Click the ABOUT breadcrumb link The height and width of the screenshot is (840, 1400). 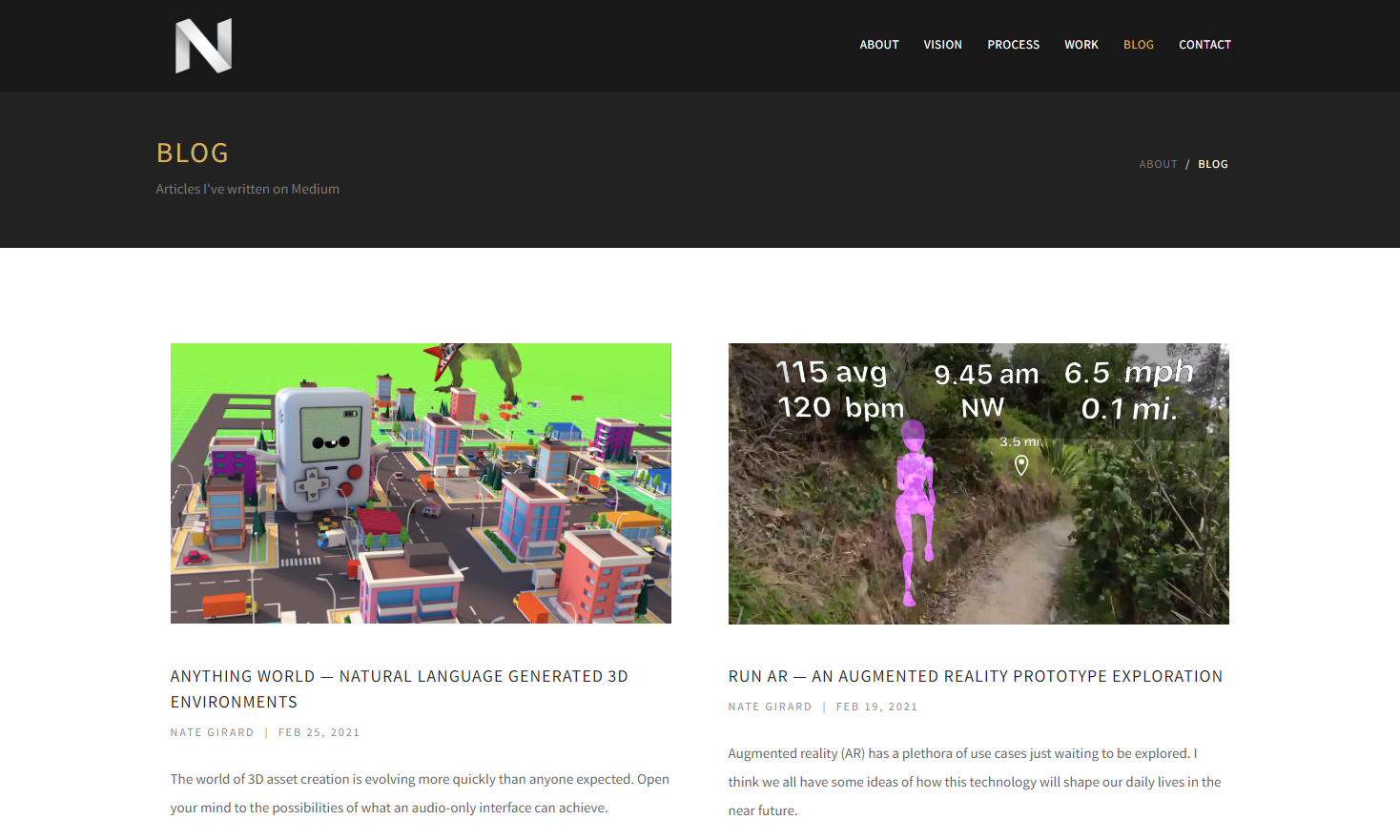(x=1158, y=163)
